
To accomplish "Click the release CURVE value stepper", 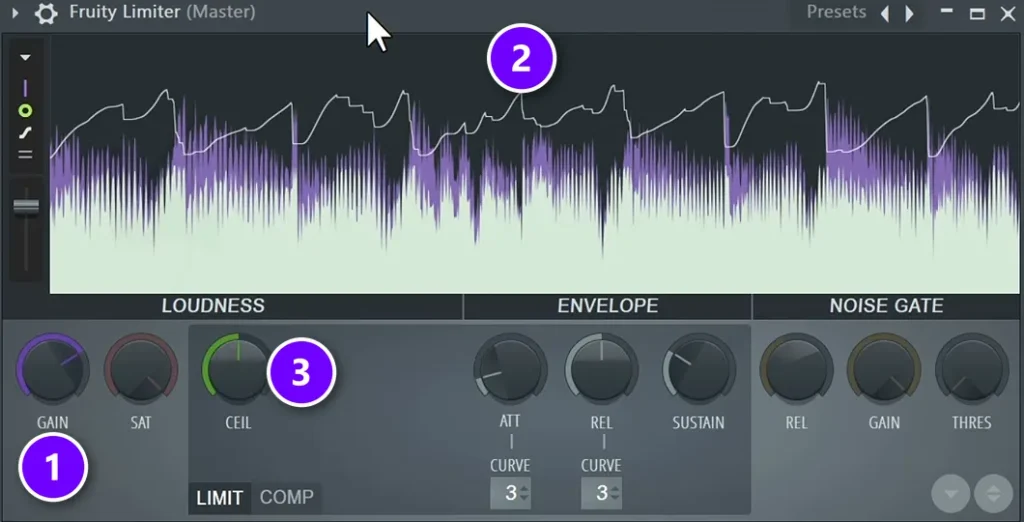I will pos(601,493).
